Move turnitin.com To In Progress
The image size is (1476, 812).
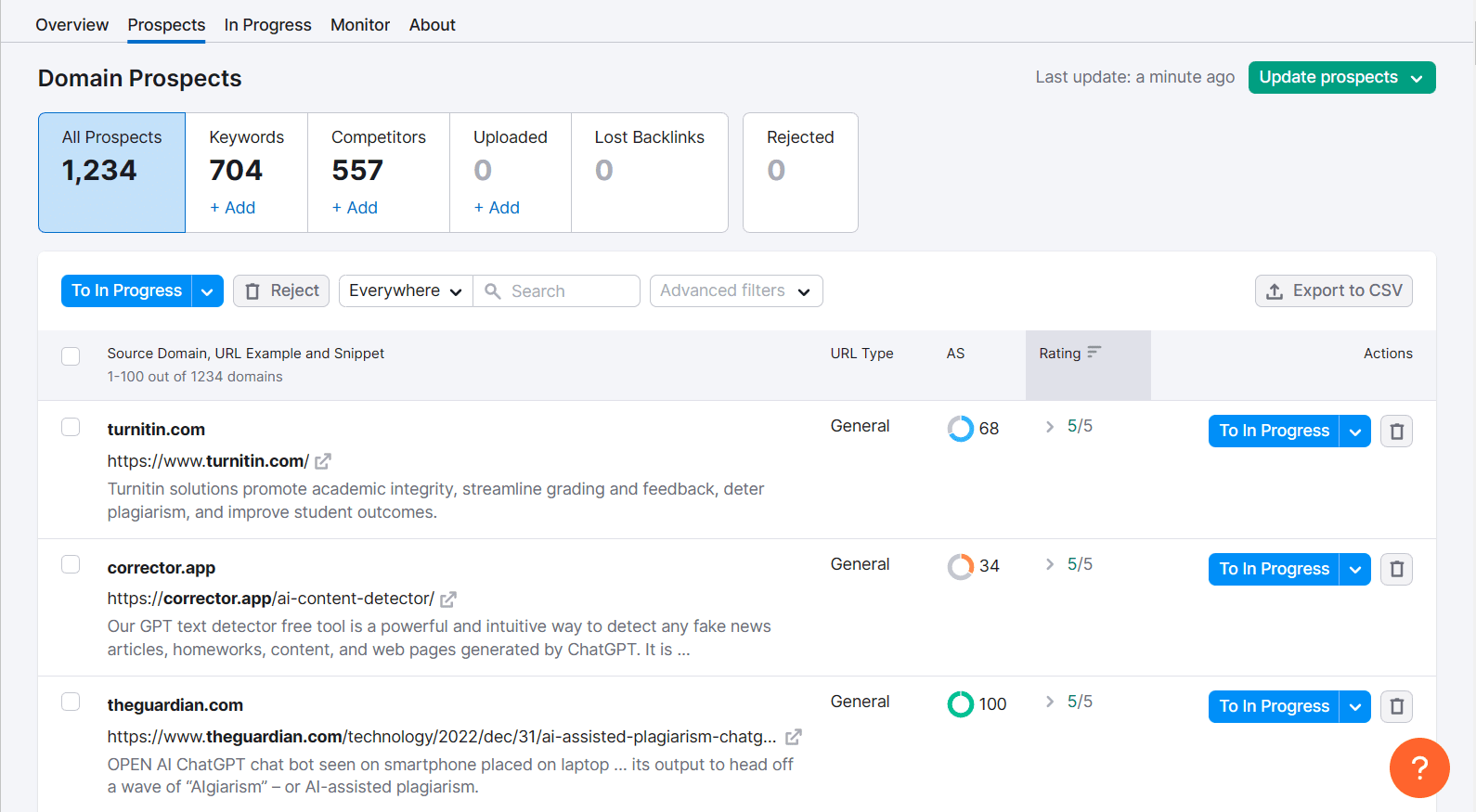1274,431
